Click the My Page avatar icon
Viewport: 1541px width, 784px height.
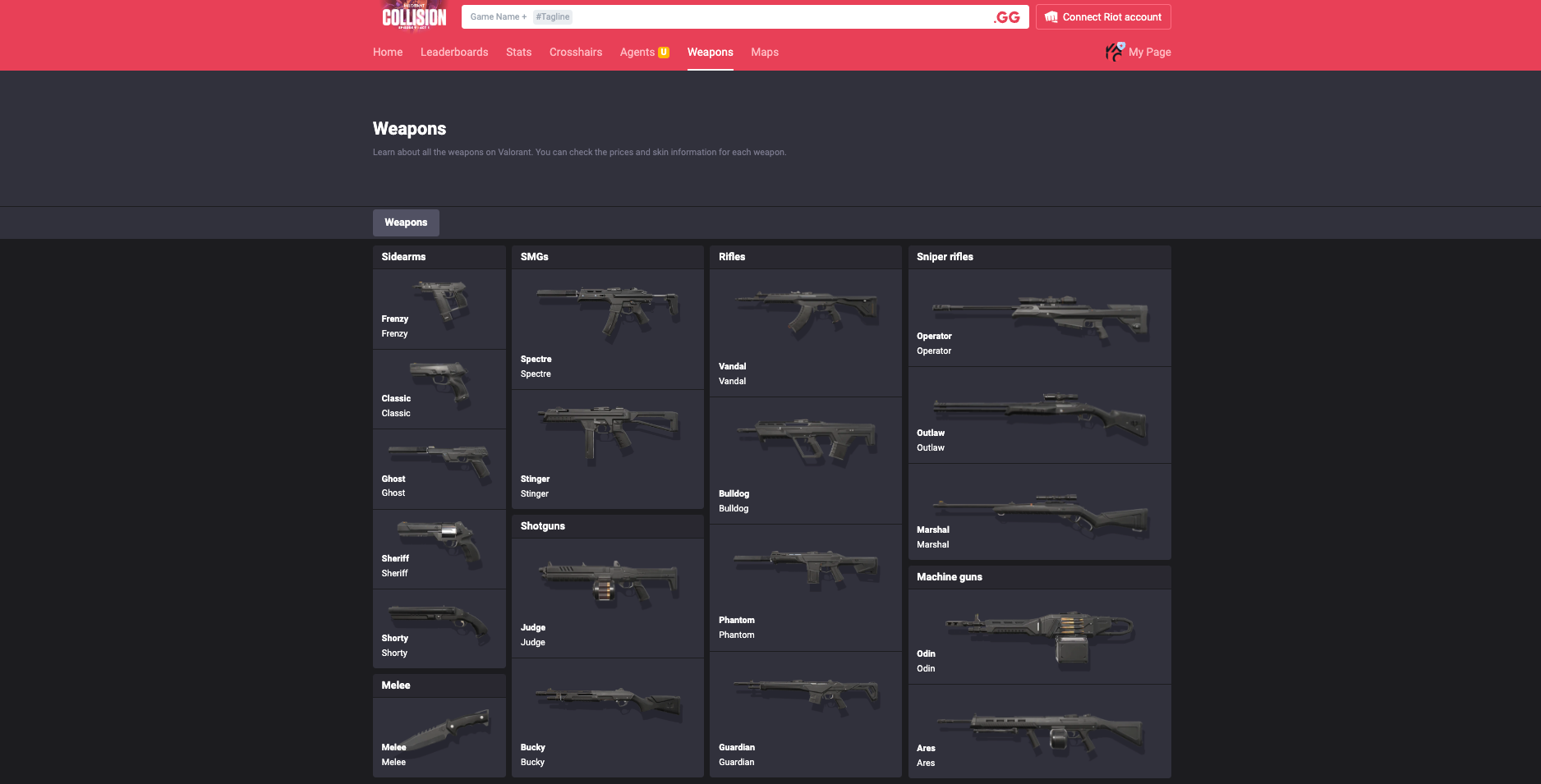click(x=1115, y=52)
